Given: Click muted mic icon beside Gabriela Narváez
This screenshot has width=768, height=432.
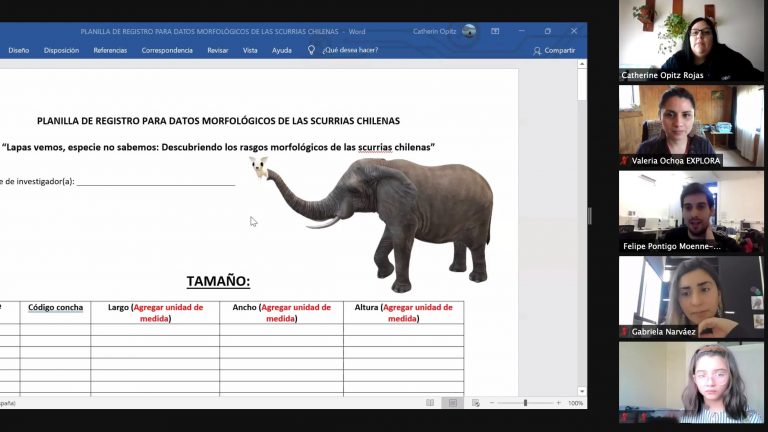Looking at the screenshot, I should point(624,332).
